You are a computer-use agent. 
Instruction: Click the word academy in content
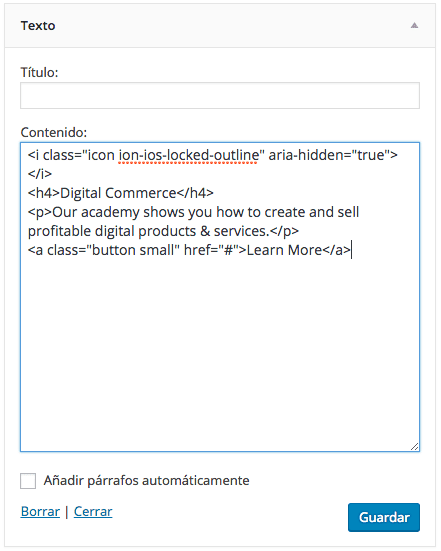coord(110,212)
